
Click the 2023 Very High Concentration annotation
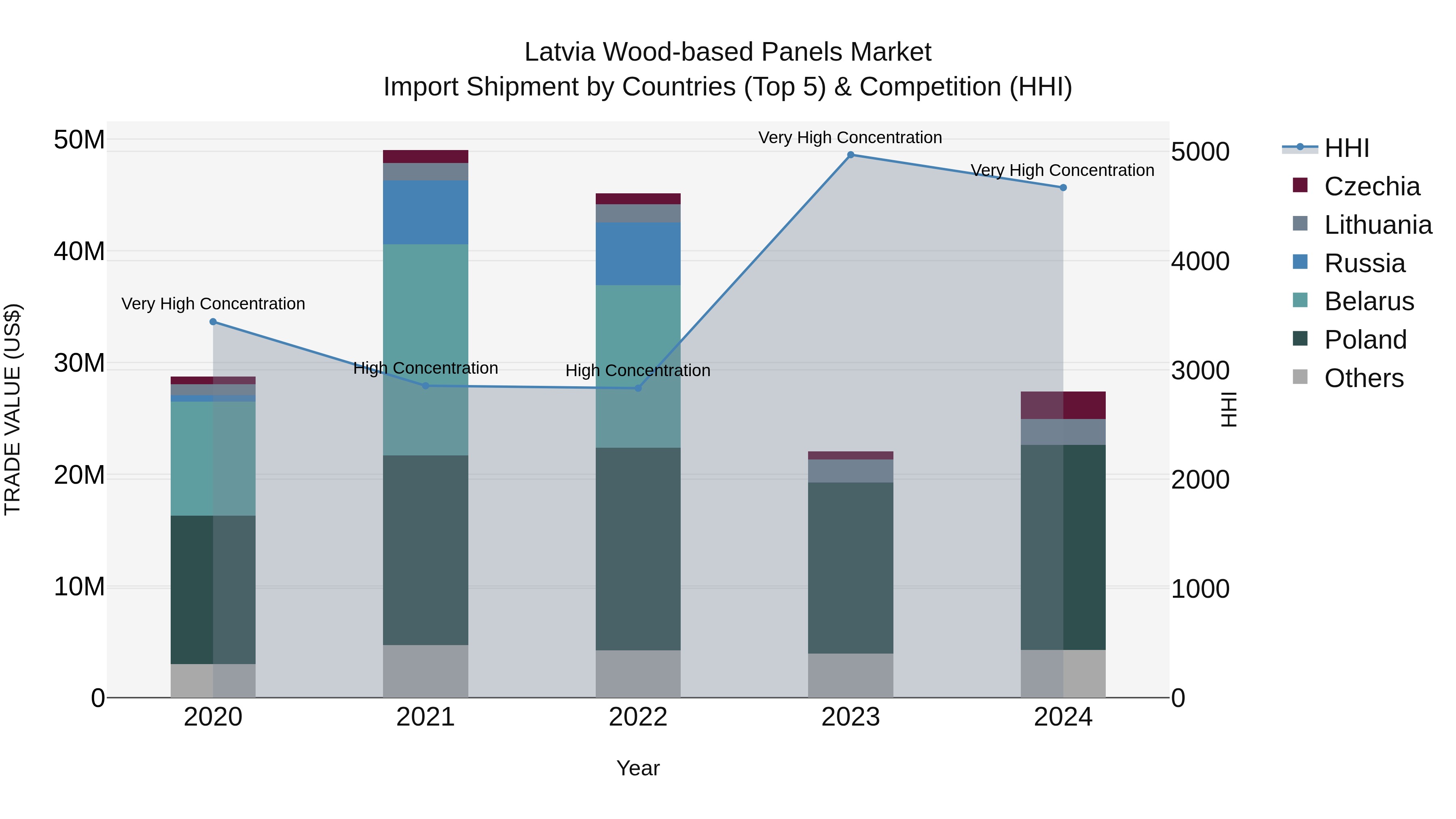coord(850,138)
